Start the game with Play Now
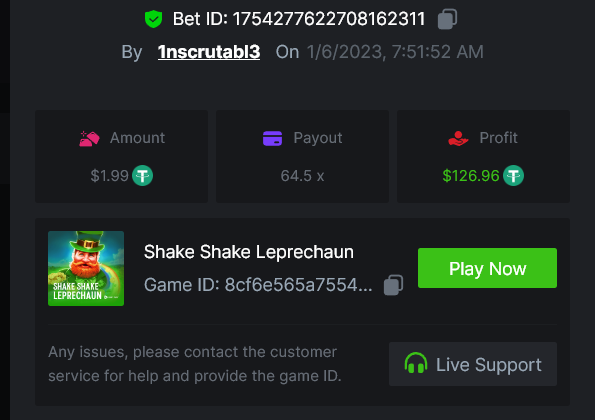Image resolution: width=595 pixels, height=420 pixels. [x=487, y=268]
